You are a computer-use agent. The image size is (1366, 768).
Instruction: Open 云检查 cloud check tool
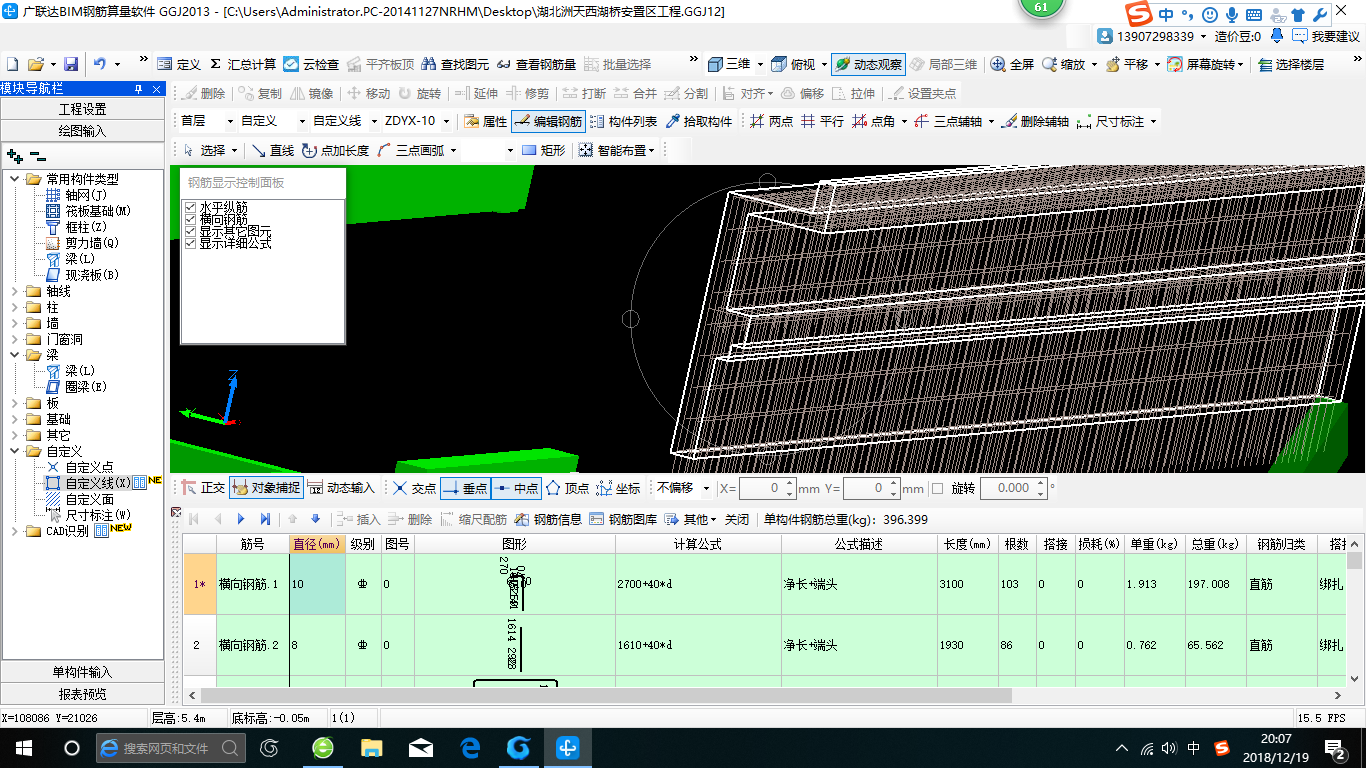pyautogui.click(x=311, y=64)
